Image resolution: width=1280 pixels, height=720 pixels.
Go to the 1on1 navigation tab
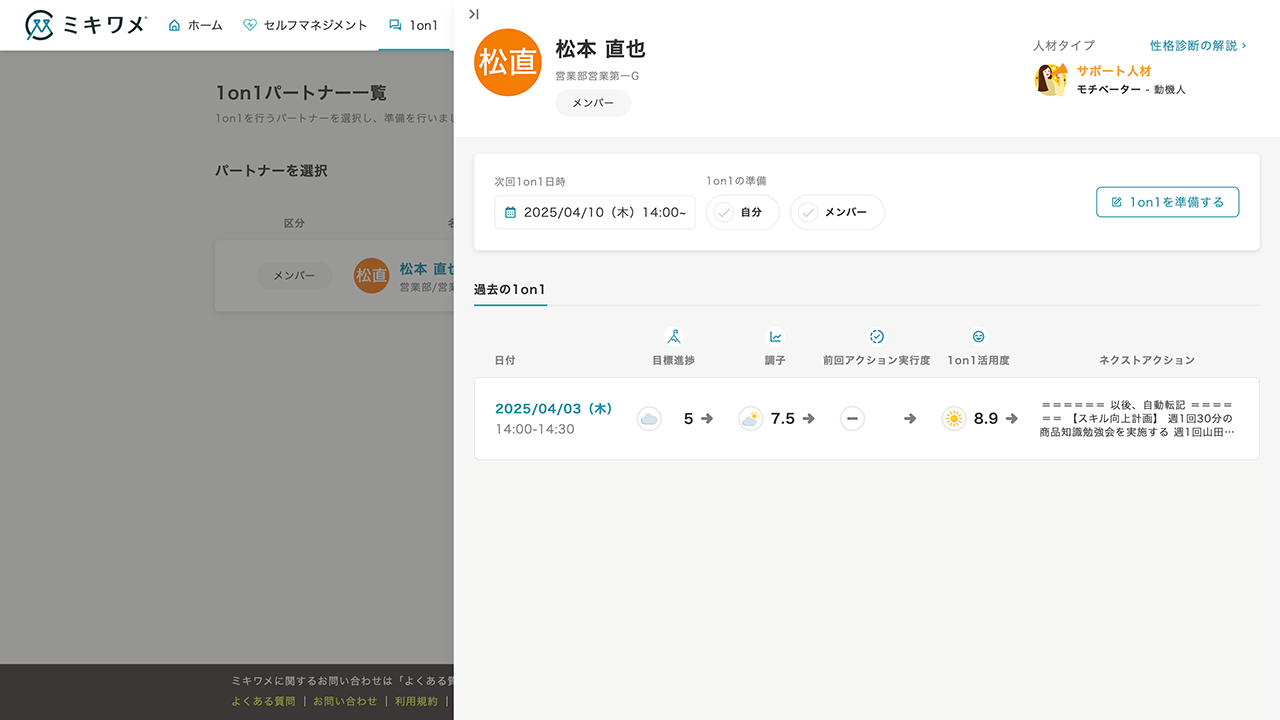[x=413, y=25]
